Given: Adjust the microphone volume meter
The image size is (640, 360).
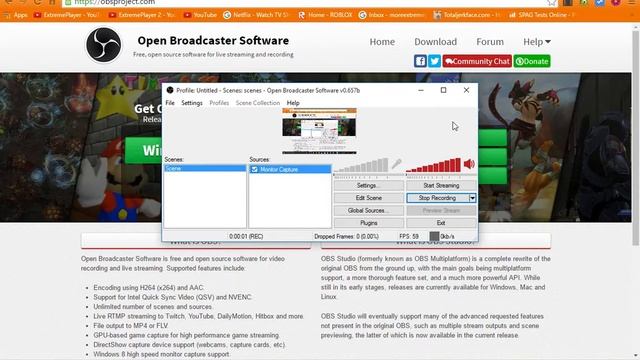Looking at the screenshot, I should (x=362, y=165).
